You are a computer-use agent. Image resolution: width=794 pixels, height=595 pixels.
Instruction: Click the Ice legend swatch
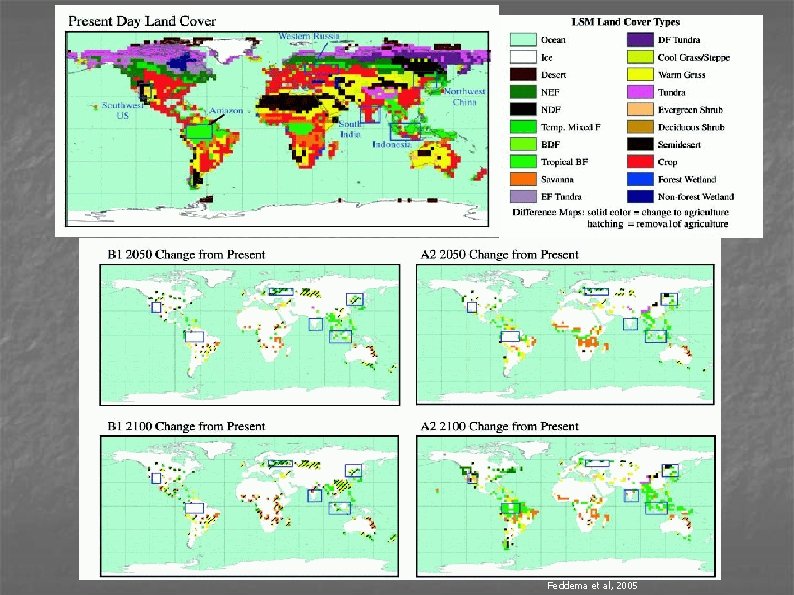click(523, 57)
